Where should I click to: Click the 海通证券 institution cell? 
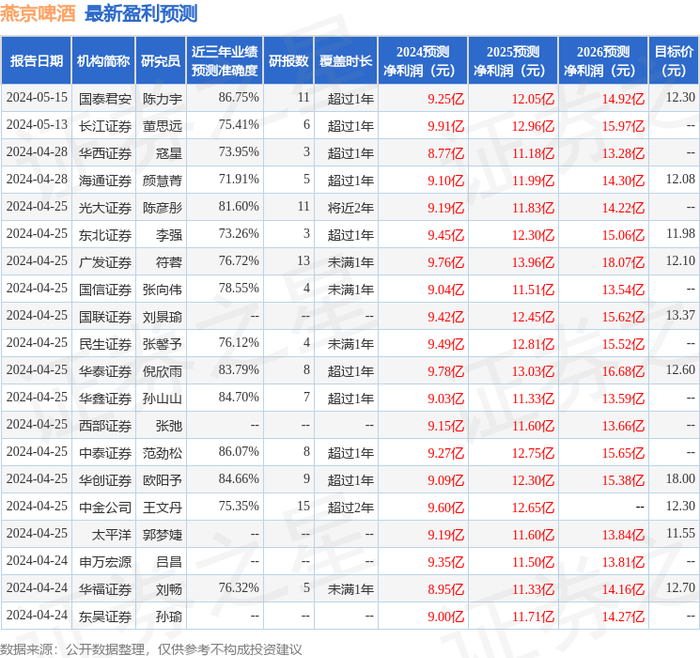105,180
